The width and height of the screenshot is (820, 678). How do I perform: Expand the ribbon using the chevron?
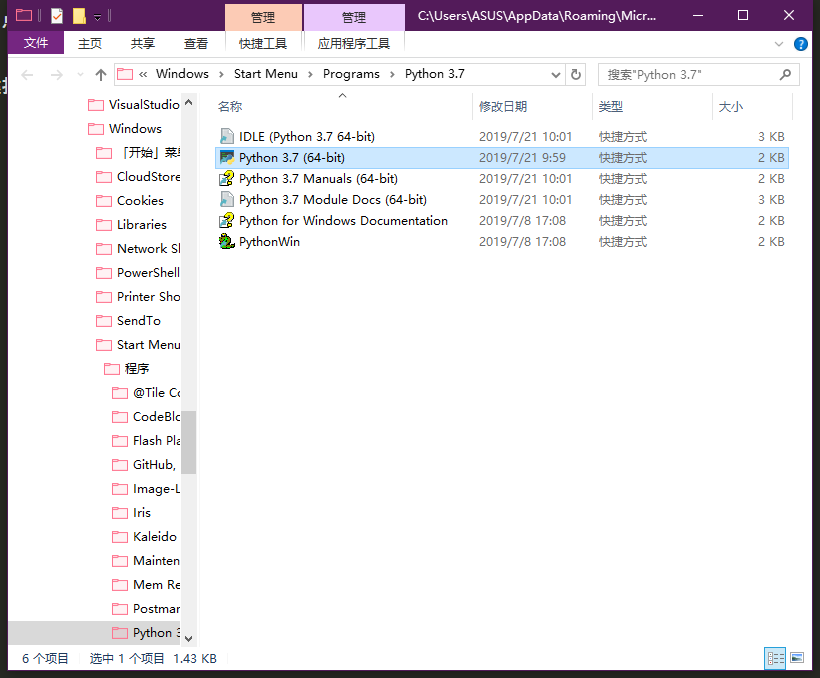[780, 44]
